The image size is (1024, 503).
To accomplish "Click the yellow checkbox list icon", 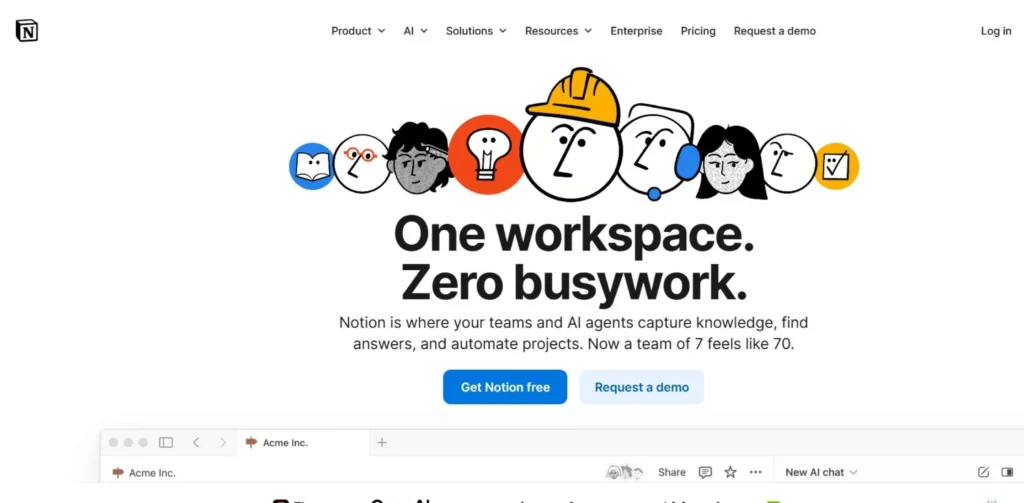I will [x=836, y=166].
